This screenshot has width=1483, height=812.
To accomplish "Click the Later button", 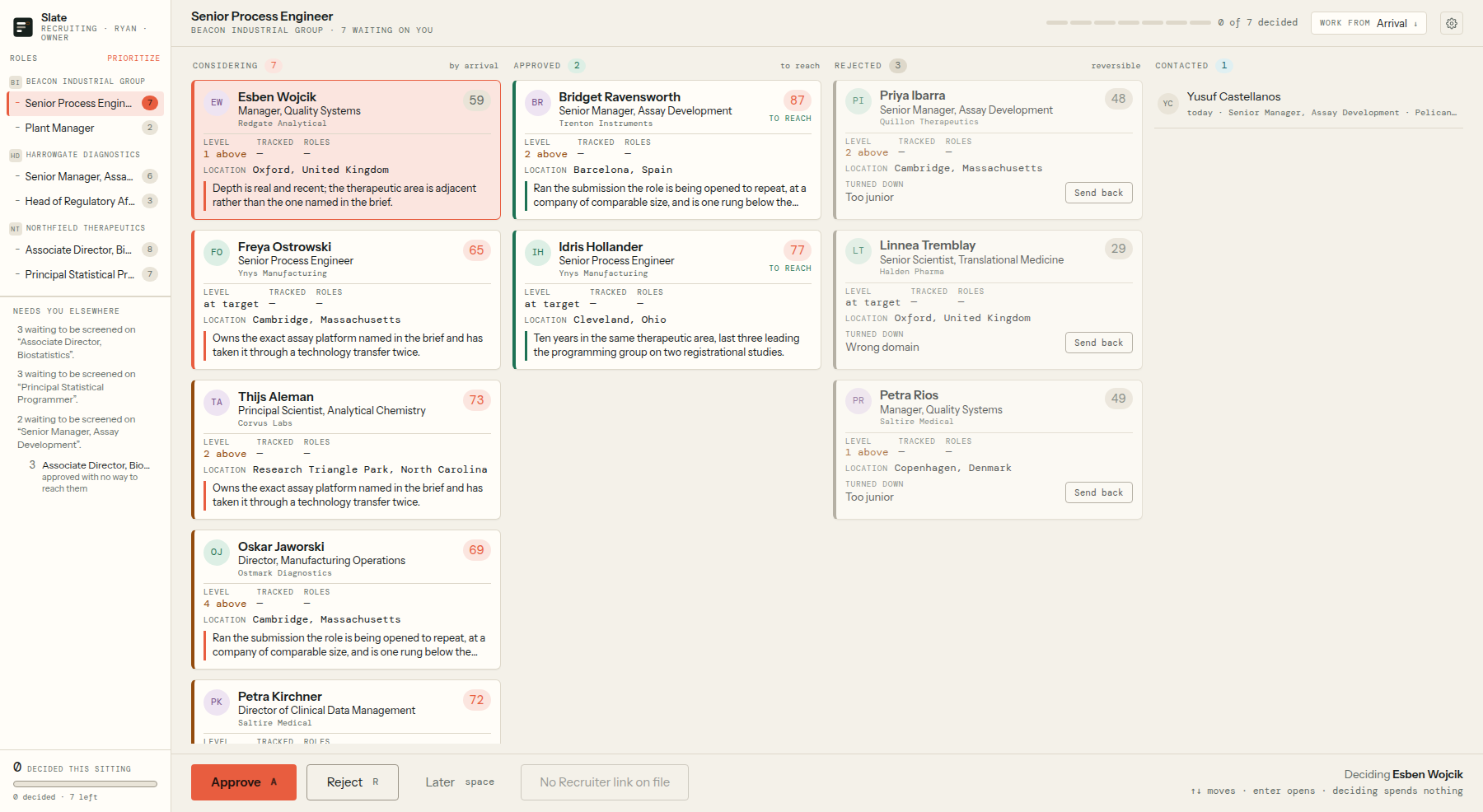I will [460, 782].
